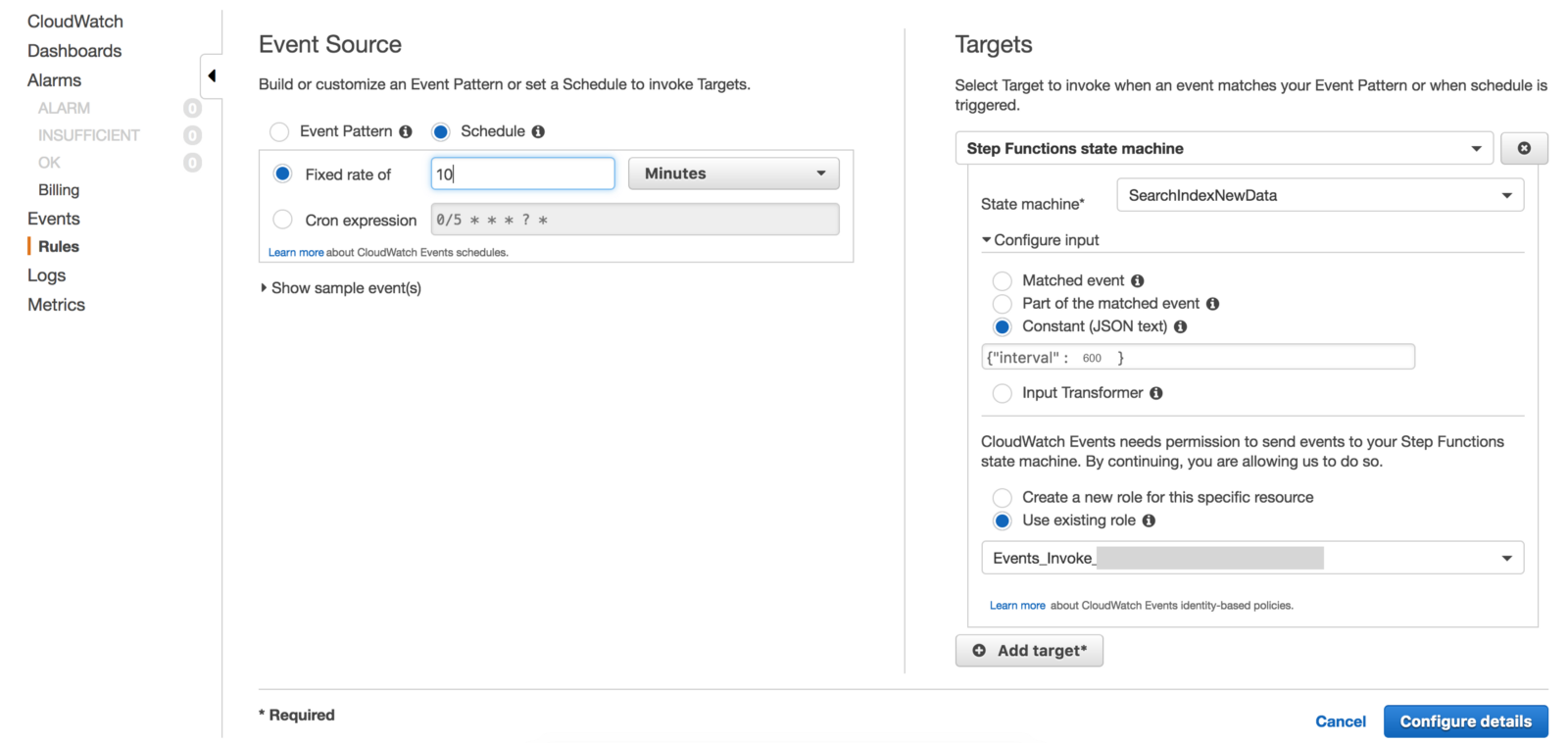
Task: Collapse sidebar using the left arrow
Action: point(212,75)
